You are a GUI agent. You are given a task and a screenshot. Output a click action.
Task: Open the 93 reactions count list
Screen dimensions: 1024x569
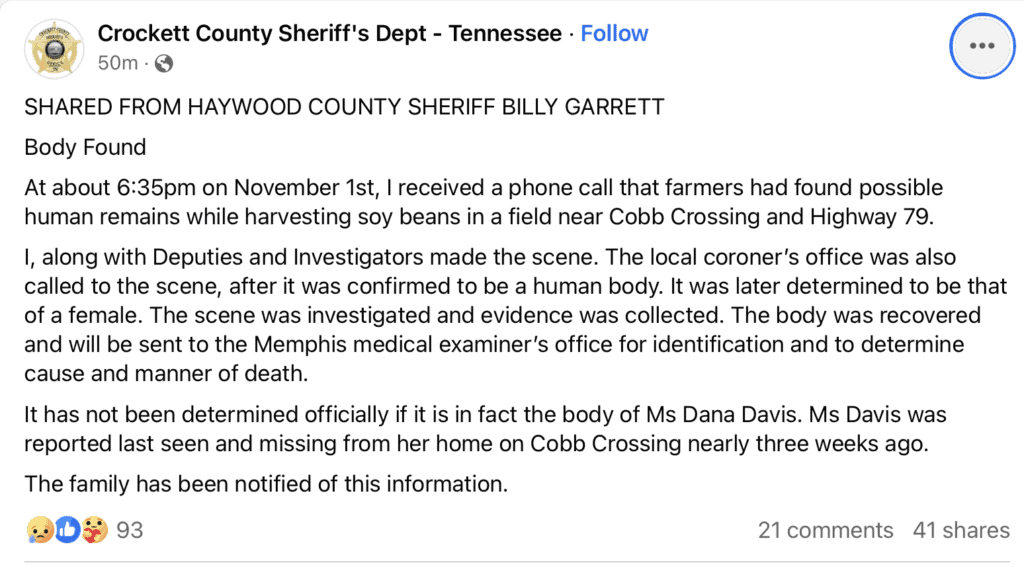point(129,530)
